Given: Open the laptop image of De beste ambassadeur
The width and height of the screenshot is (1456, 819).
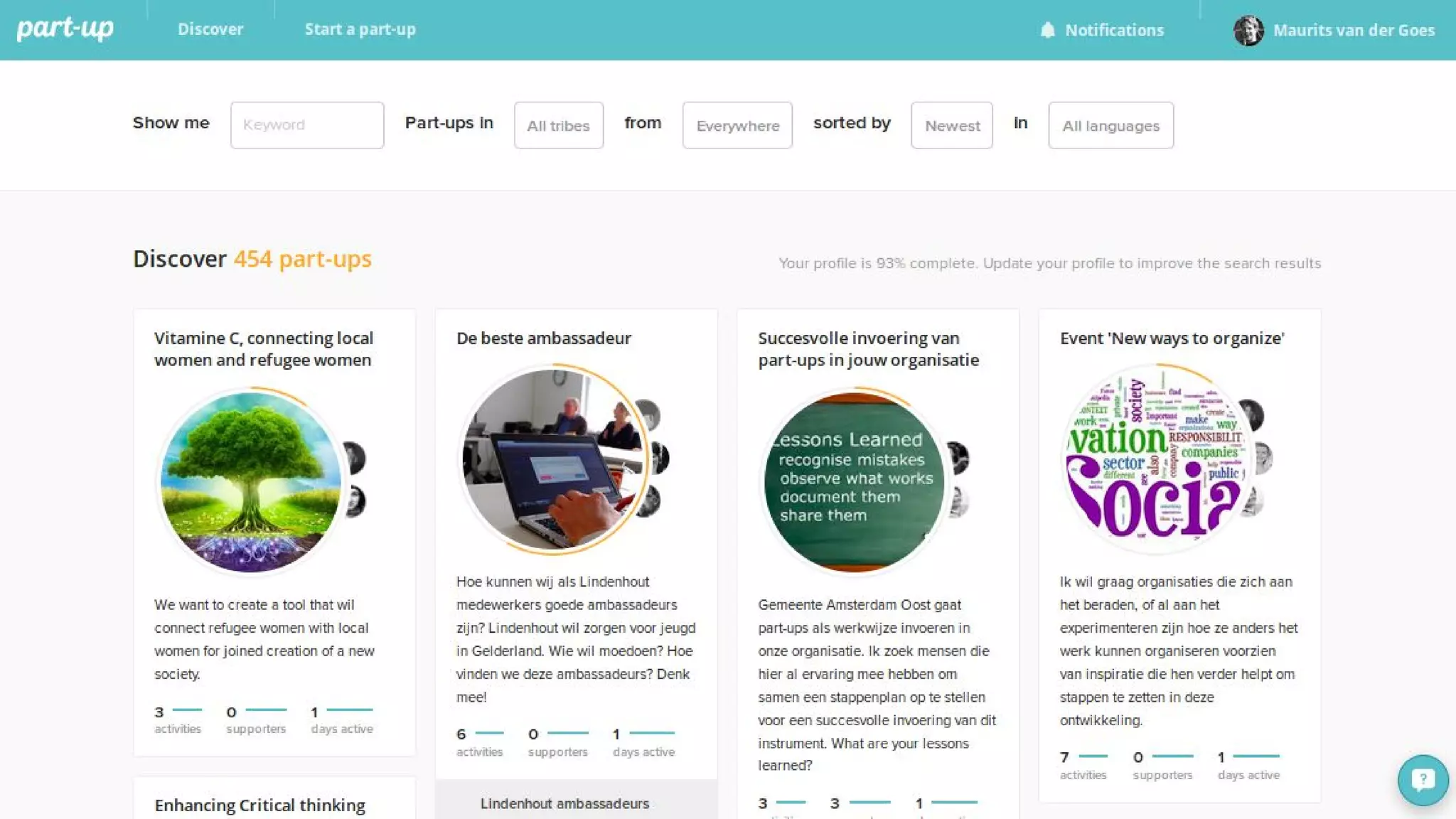Looking at the screenshot, I should pos(553,459).
